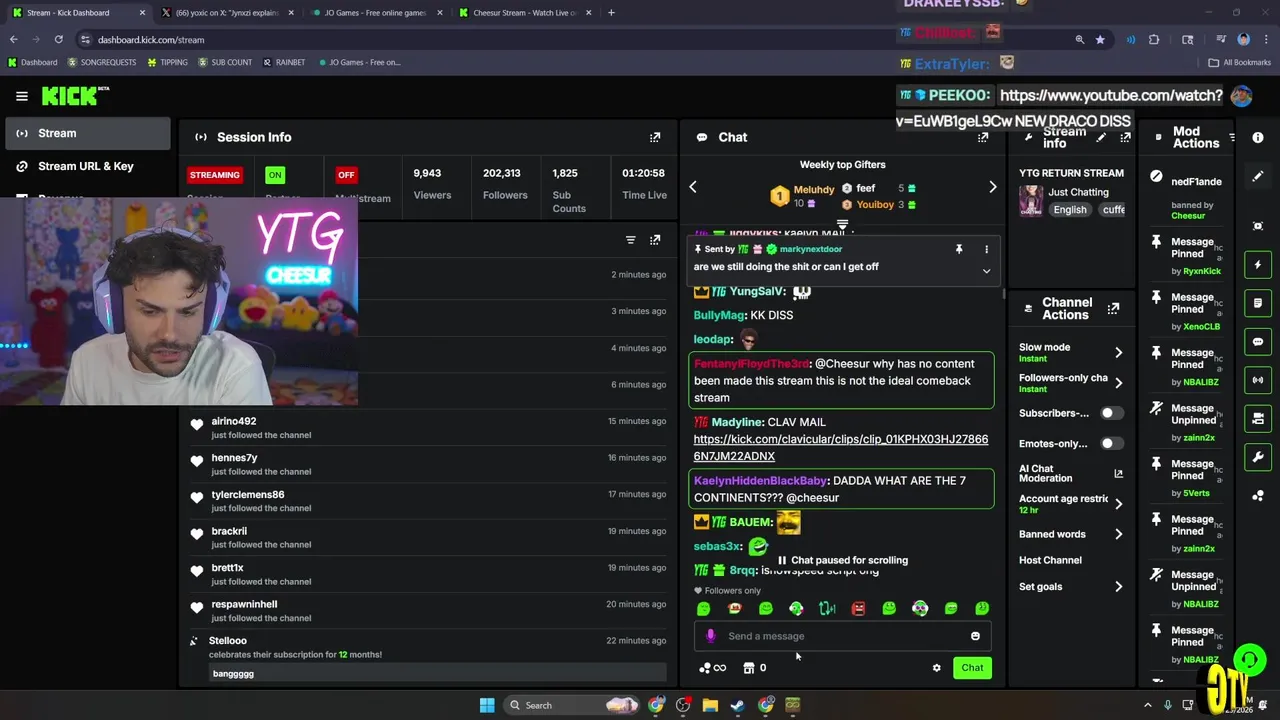The width and height of the screenshot is (1280, 720).
Task: Open the hamburger sidebar menu
Action: 22,96
